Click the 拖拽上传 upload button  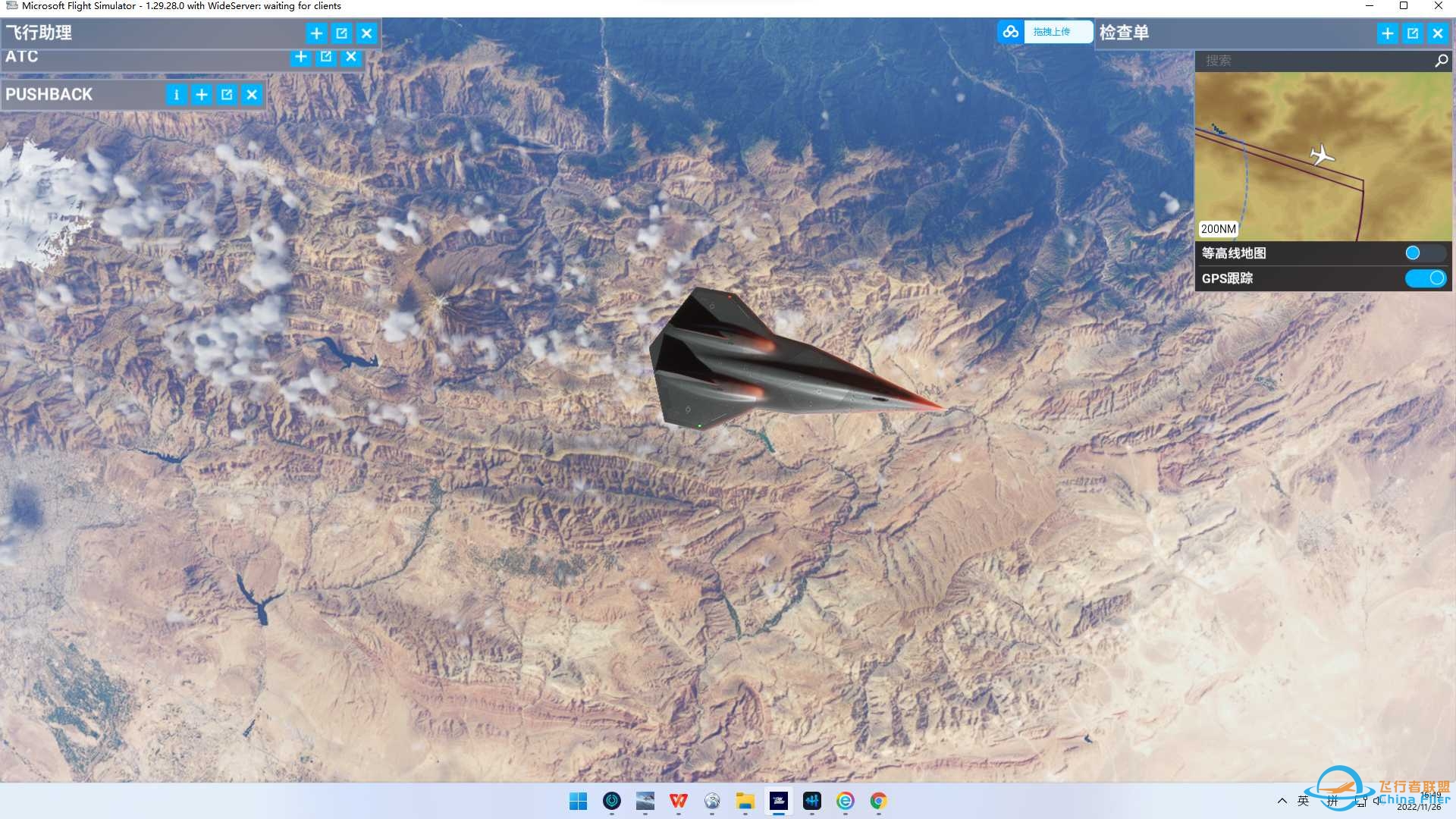pyautogui.click(x=1058, y=32)
